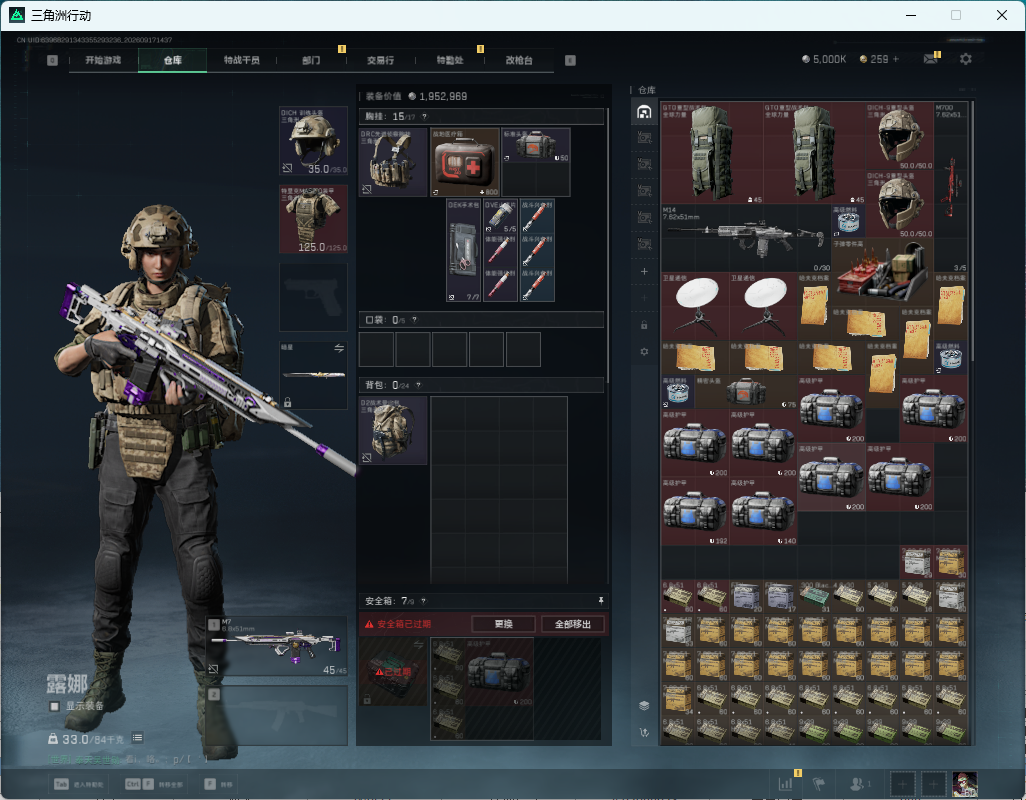The image size is (1026, 800).
Task: Click the Q previous-tab key icon
Action: click(52, 60)
